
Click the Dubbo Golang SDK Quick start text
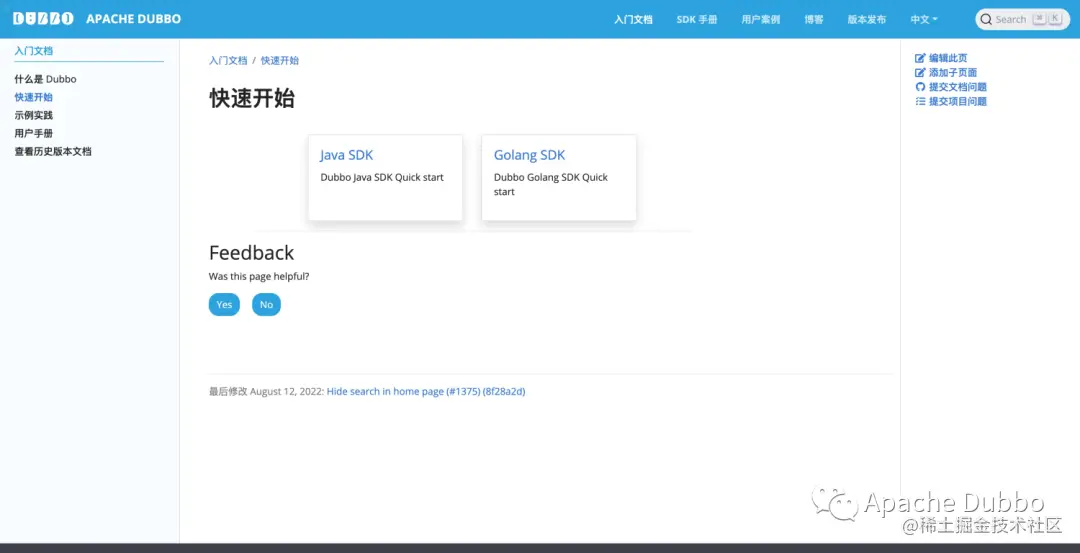click(551, 185)
